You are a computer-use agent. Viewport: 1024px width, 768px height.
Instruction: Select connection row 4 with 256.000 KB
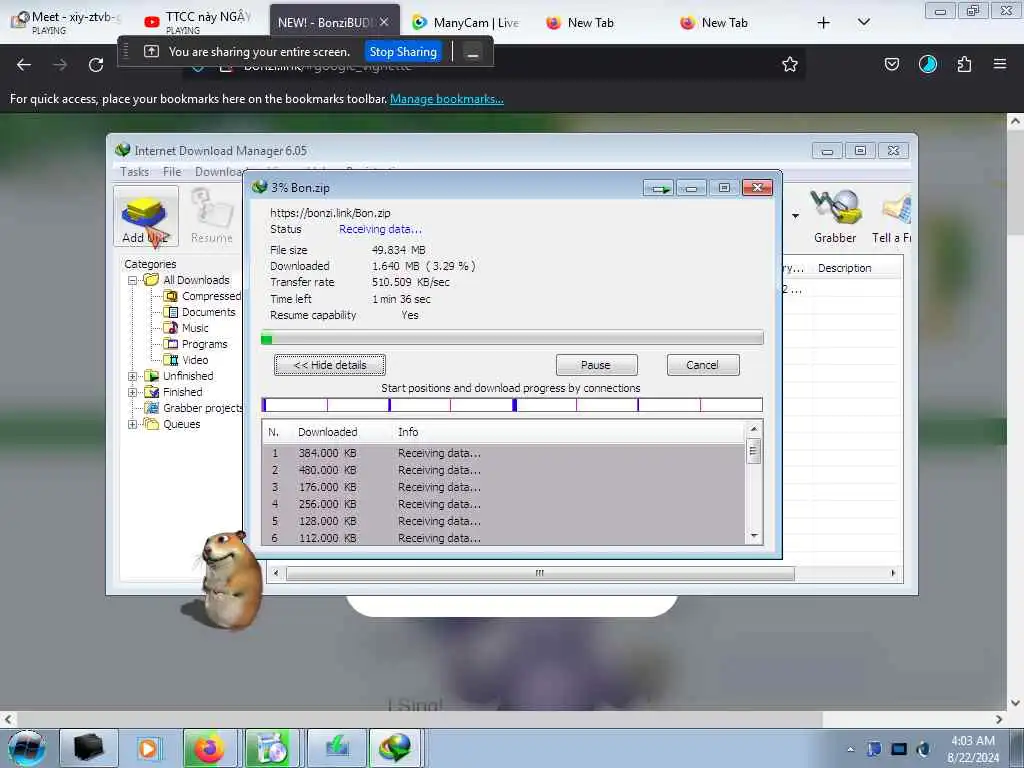coord(503,504)
